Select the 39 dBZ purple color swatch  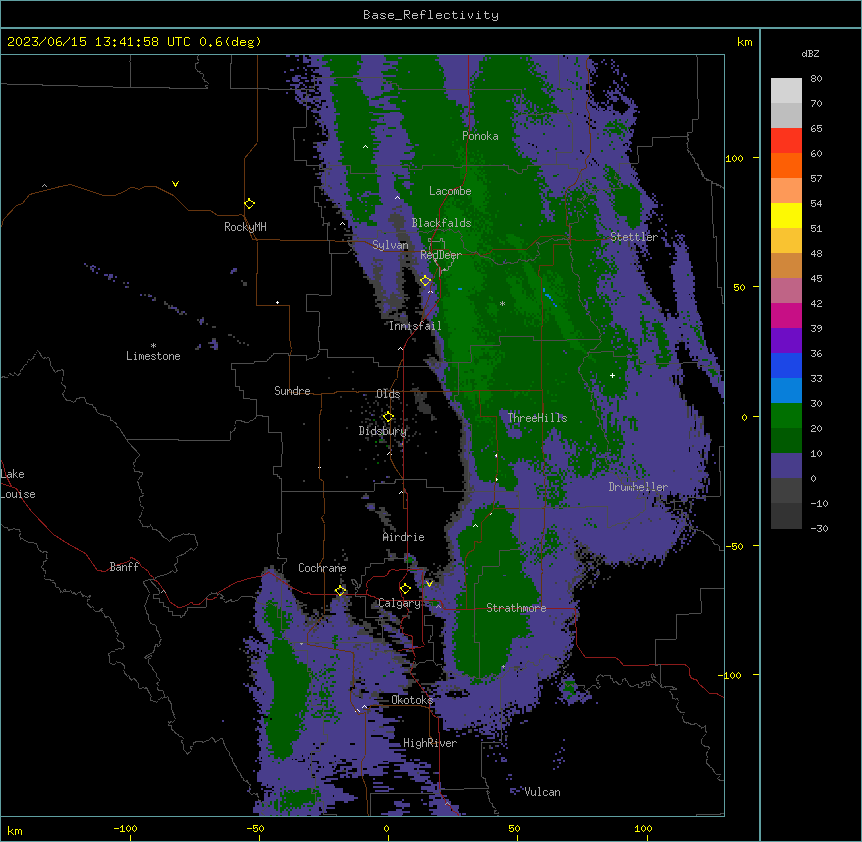[x=786, y=341]
